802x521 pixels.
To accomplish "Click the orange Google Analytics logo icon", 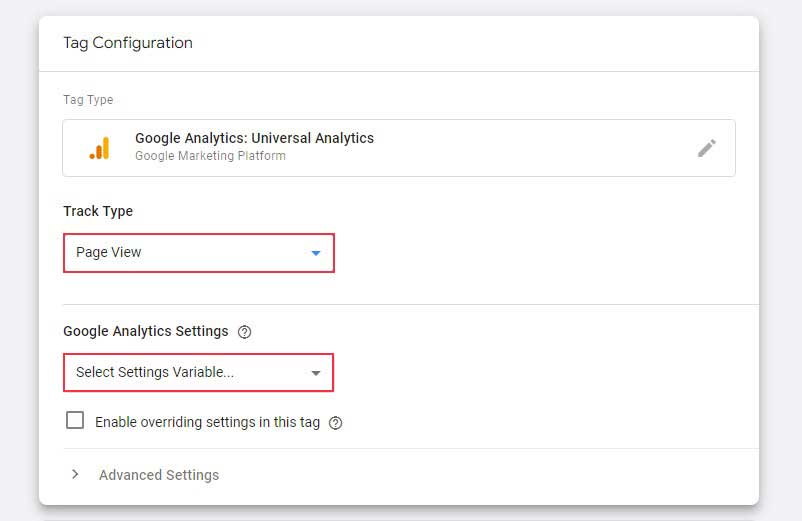I will point(99,148).
